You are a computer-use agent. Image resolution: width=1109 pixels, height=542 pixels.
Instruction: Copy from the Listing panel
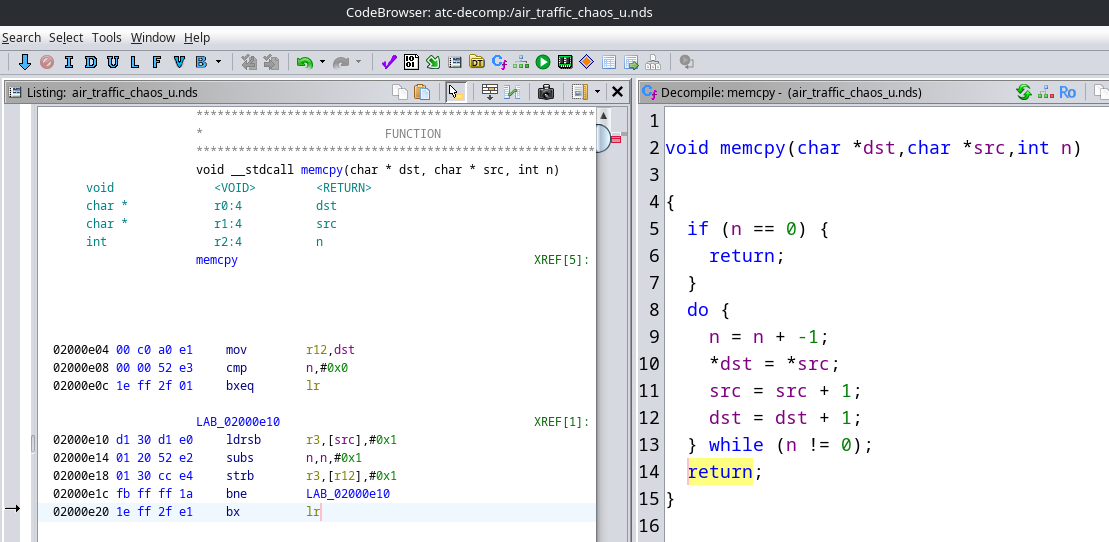tap(400, 92)
